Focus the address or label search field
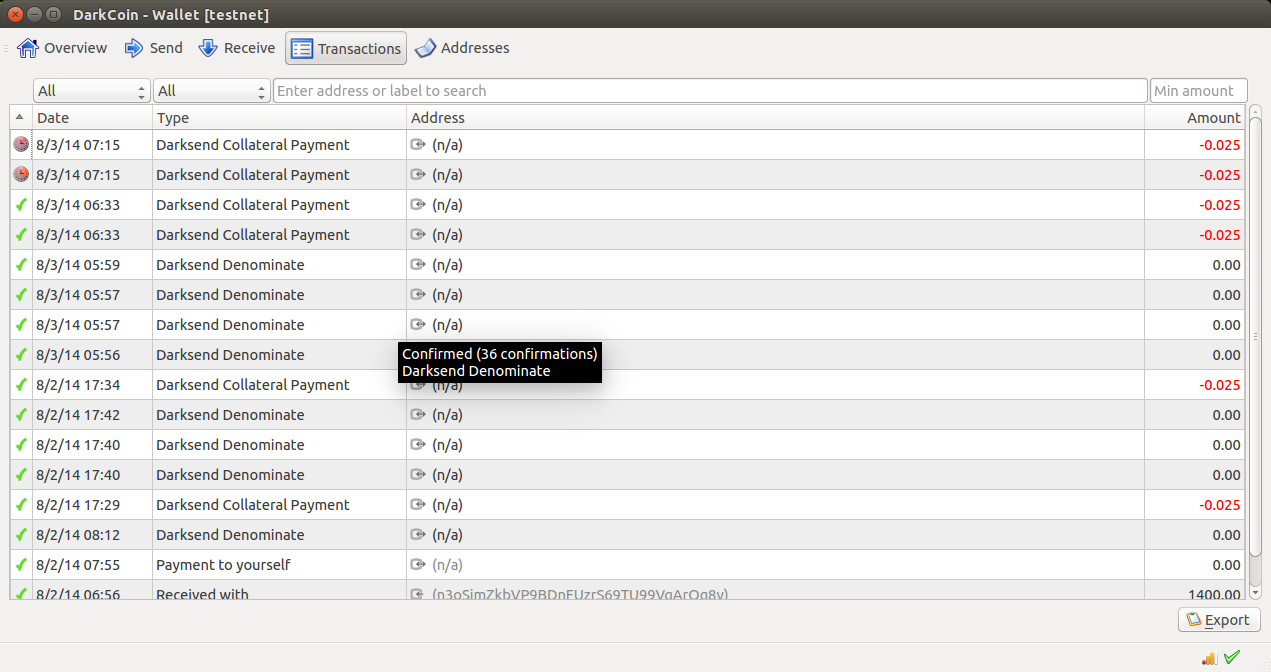 pyautogui.click(x=710, y=91)
